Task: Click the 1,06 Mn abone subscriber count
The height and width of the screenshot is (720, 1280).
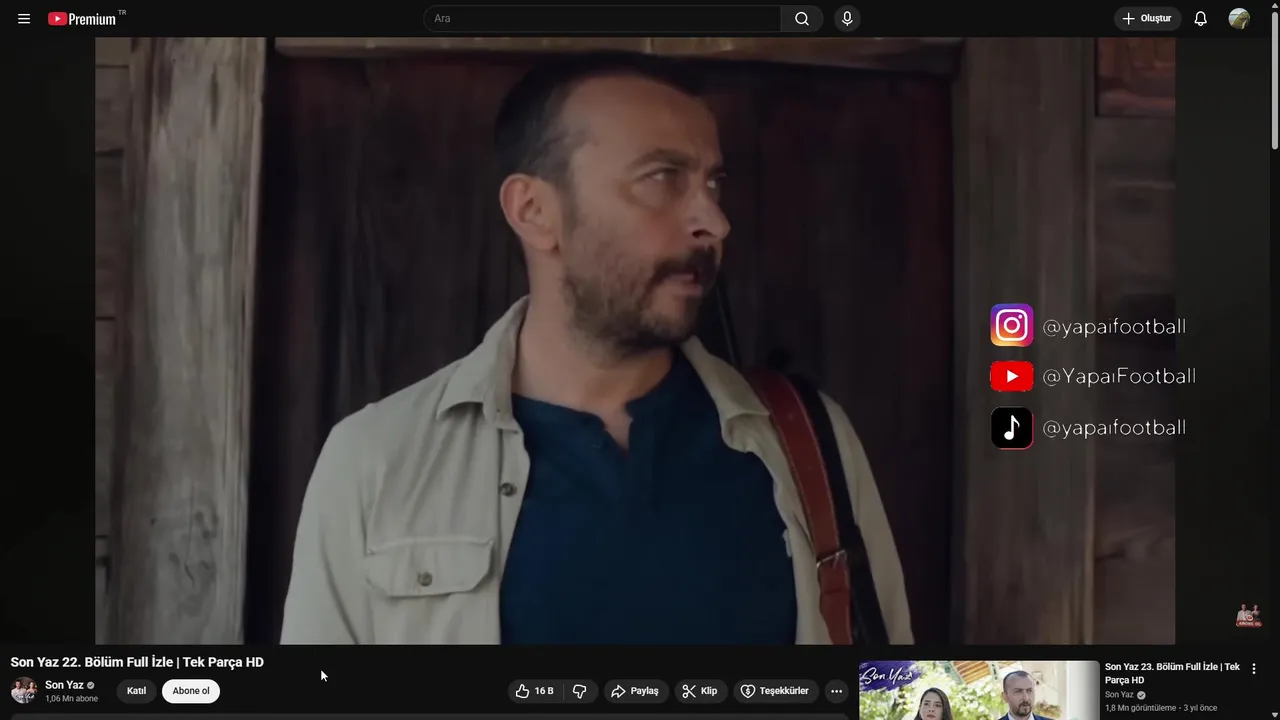Action: point(71,699)
